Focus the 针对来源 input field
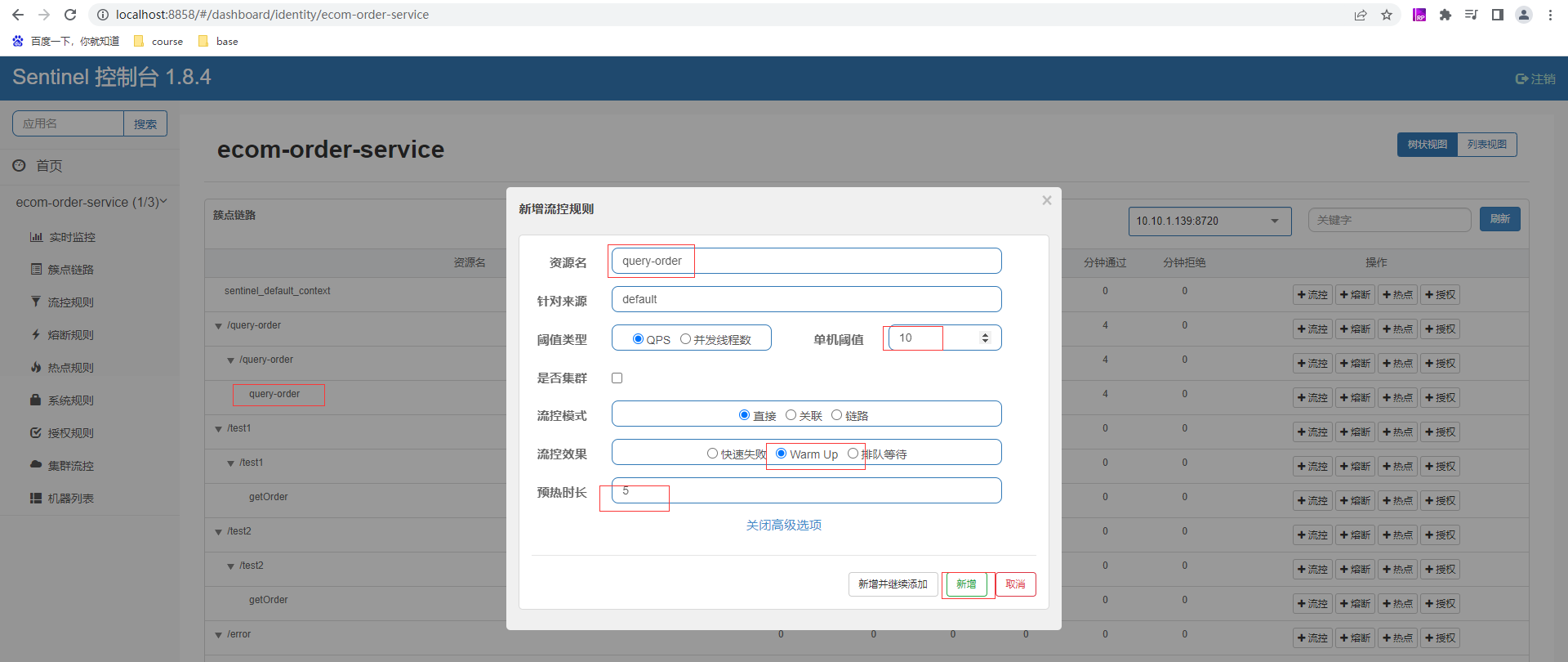This screenshot has width=1568, height=662. (x=807, y=299)
